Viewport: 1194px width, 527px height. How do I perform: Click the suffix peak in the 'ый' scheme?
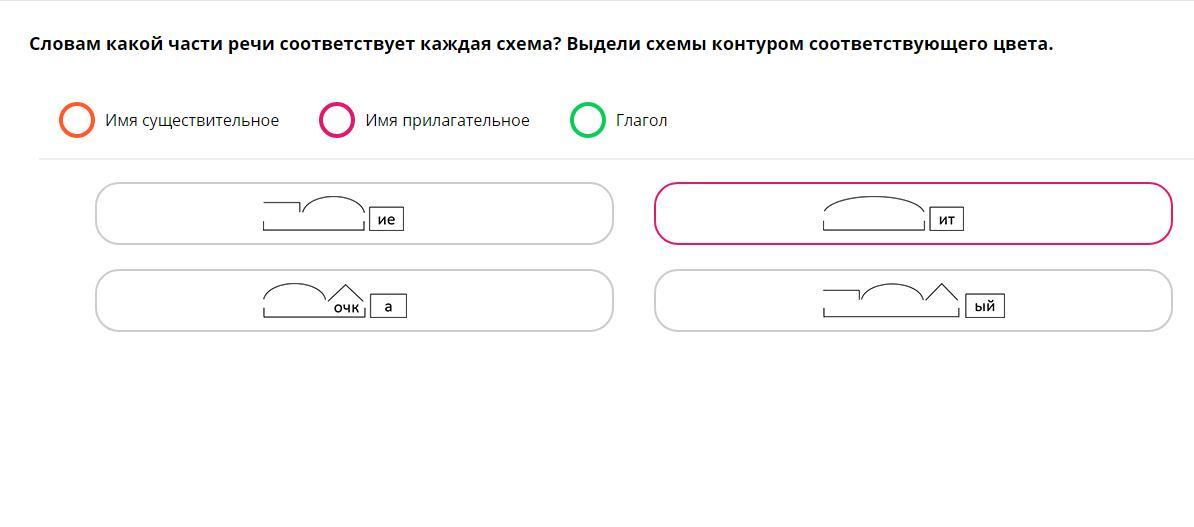(941, 292)
